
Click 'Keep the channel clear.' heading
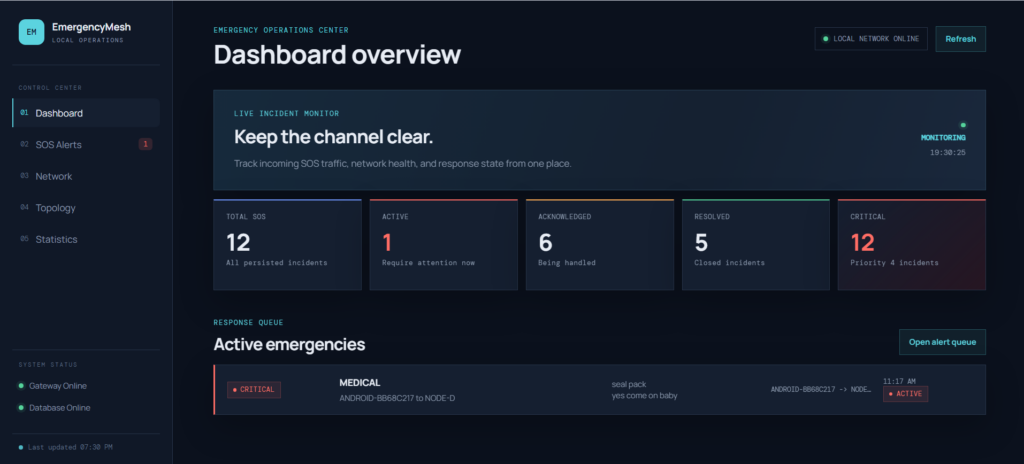click(x=334, y=137)
